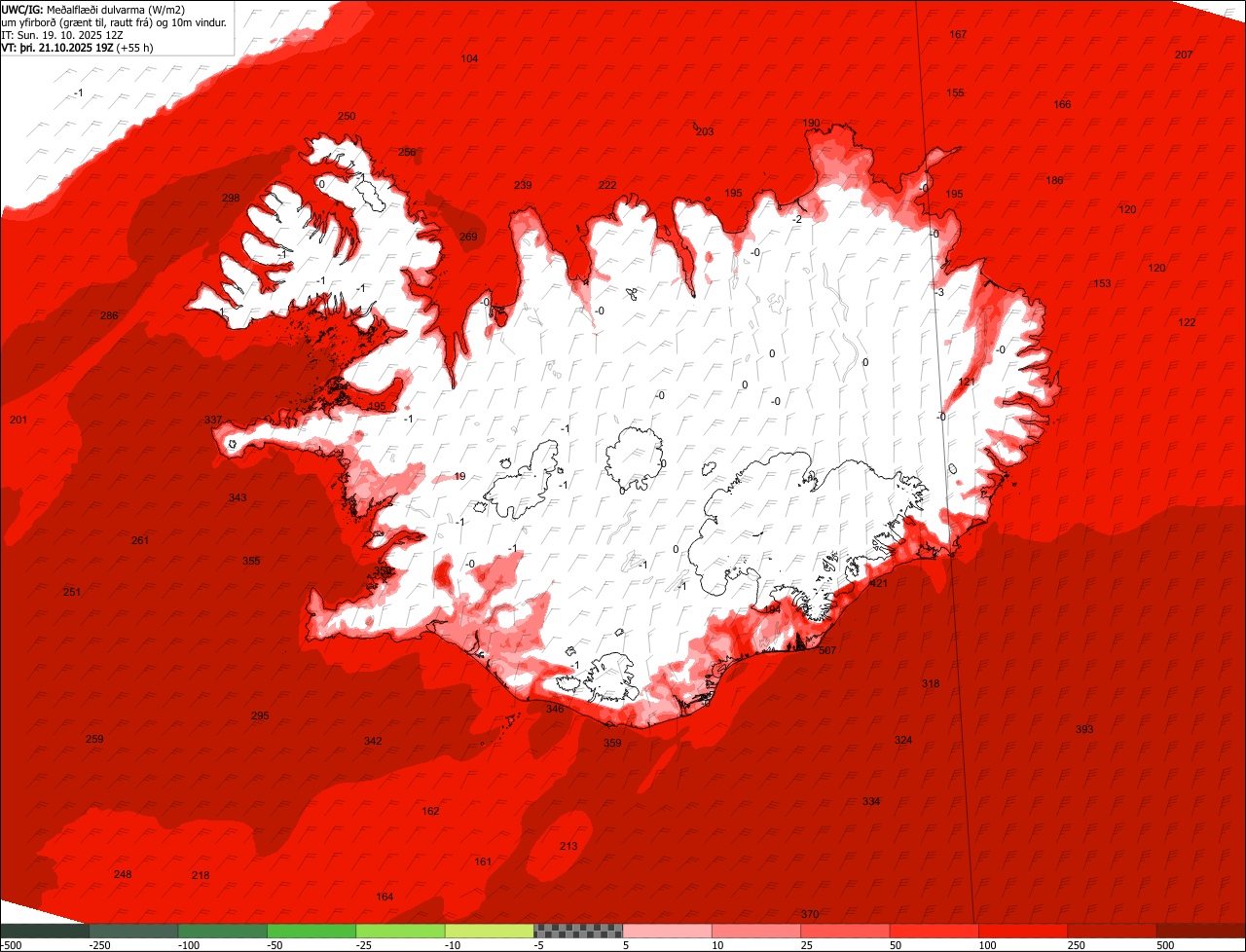Click legend swatch between -25 and -10
The image size is (1246, 952).
(400, 931)
